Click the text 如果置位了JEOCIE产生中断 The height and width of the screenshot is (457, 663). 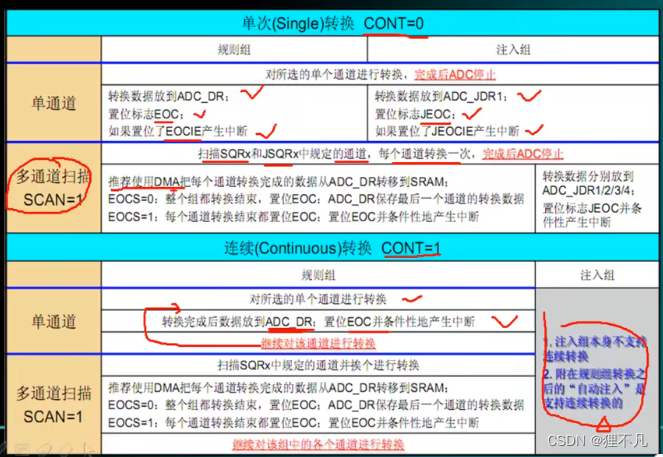click(447, 131)
